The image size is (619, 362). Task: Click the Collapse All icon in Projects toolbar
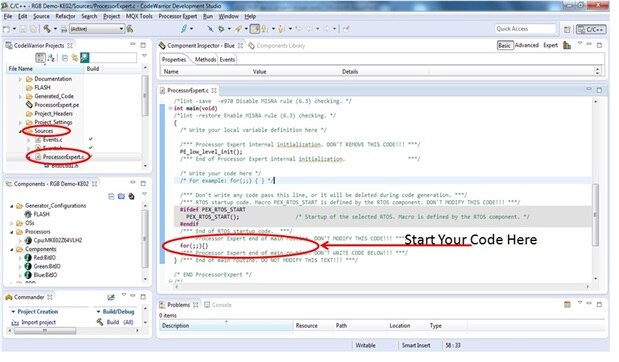click(65, 58)
